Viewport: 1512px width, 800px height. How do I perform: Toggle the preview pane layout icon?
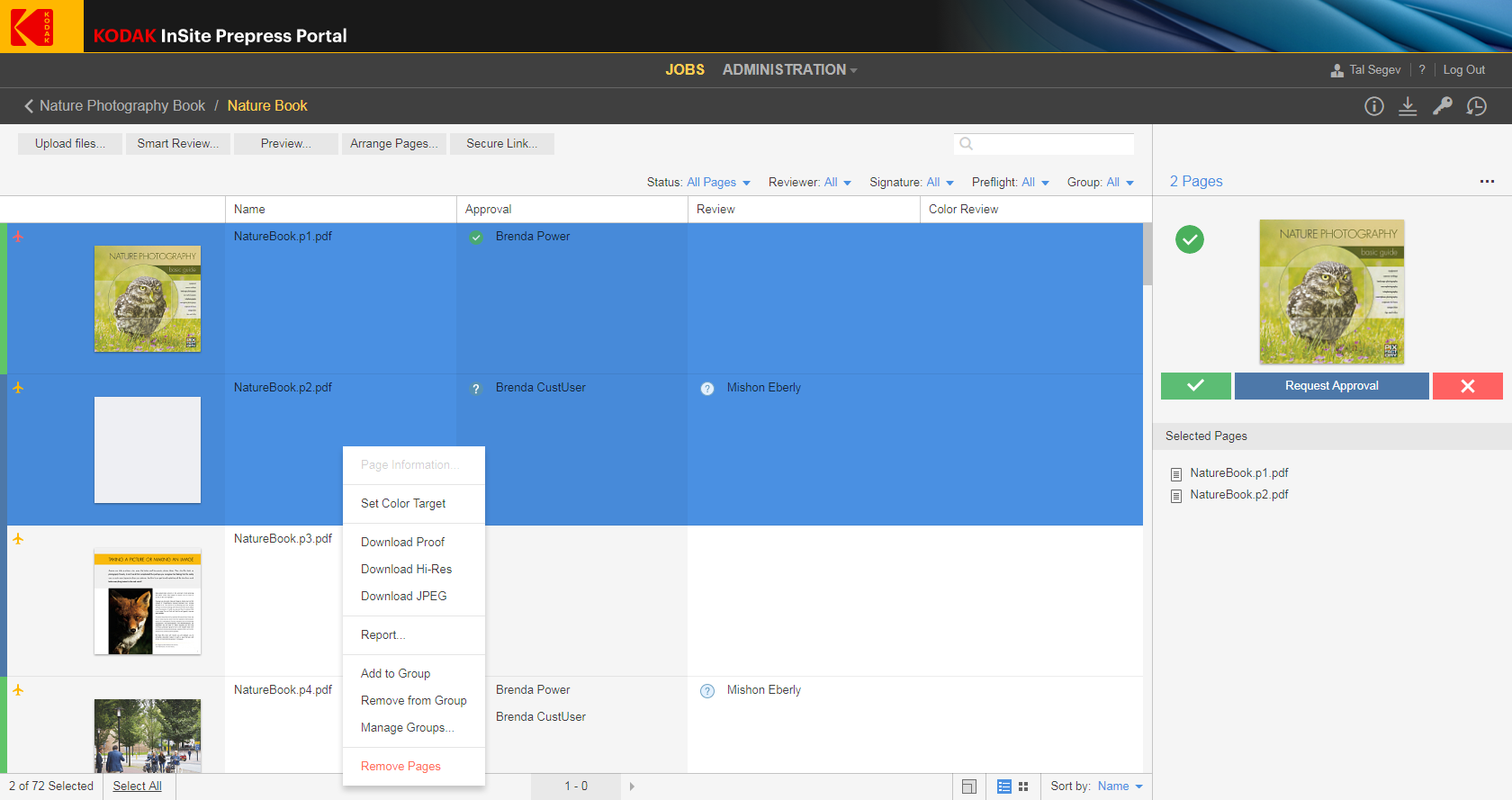pyautogui.click(x=968, y=787)
